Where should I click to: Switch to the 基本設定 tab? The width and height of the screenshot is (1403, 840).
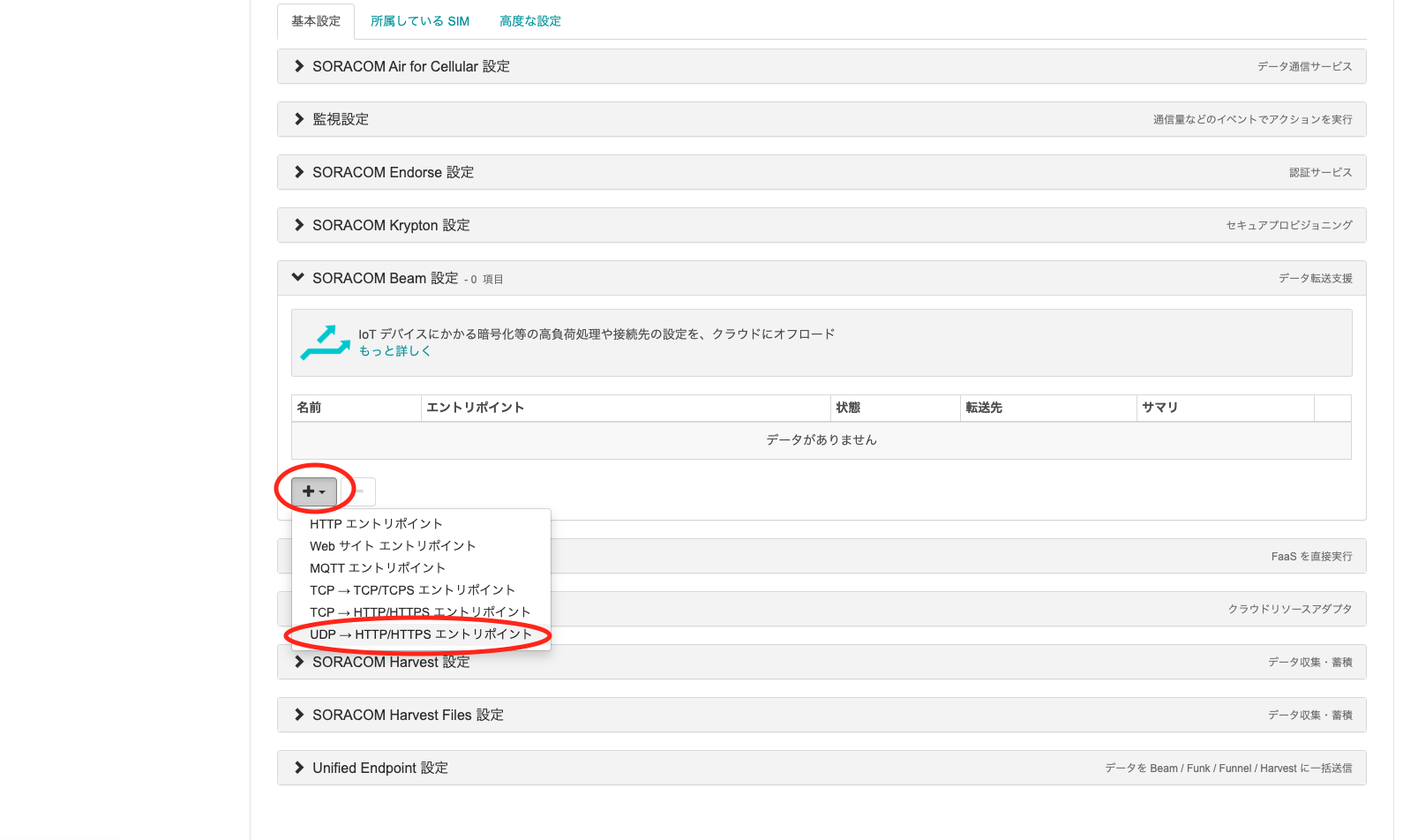316,21
